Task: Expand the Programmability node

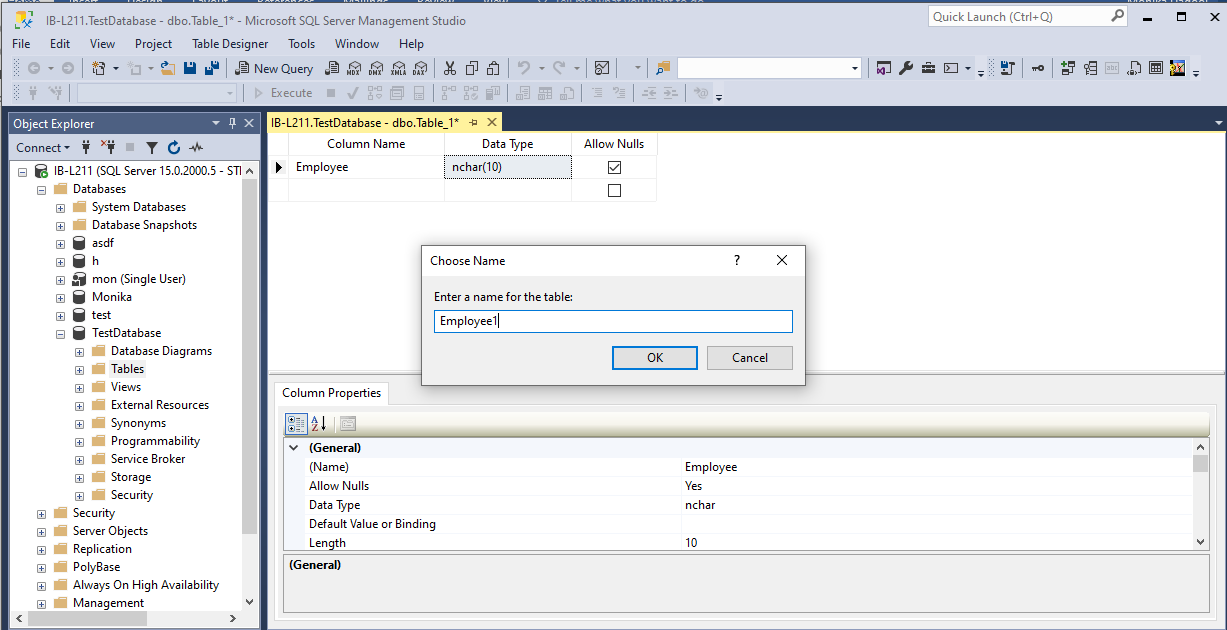Action: click(79, 441)
